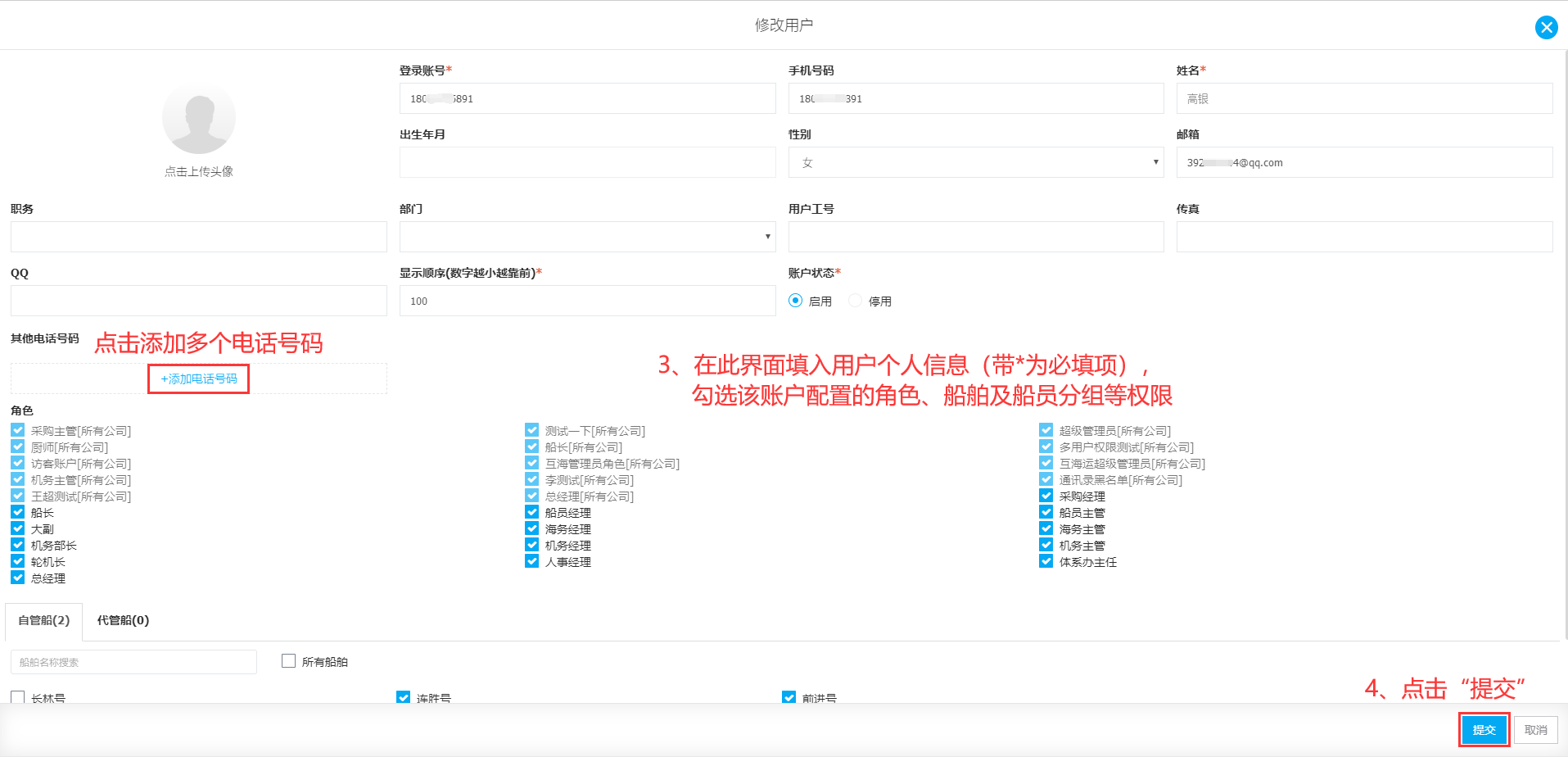The height and width of the screenshot is (757, 1568).
Task: Switch to the 代管船(0) tab
Action: coord(123,620)
